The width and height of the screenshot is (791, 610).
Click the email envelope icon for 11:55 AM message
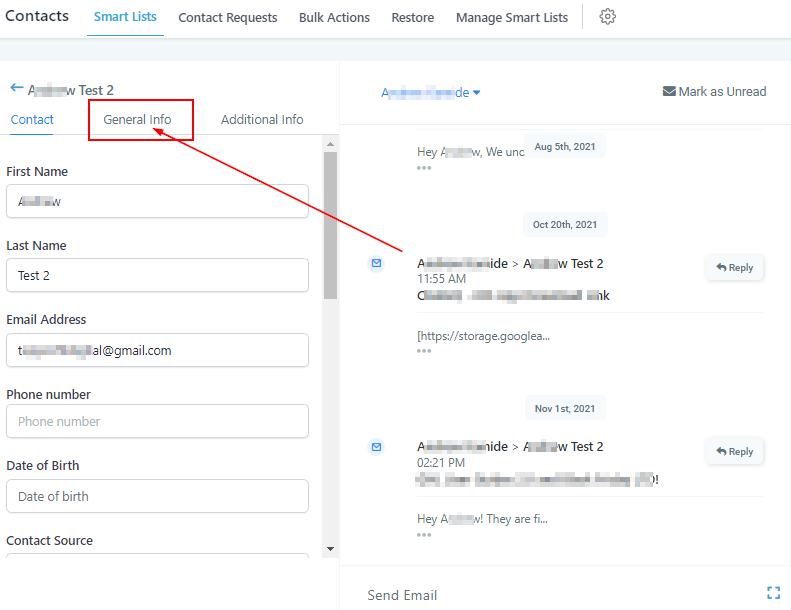pos(376,263)
